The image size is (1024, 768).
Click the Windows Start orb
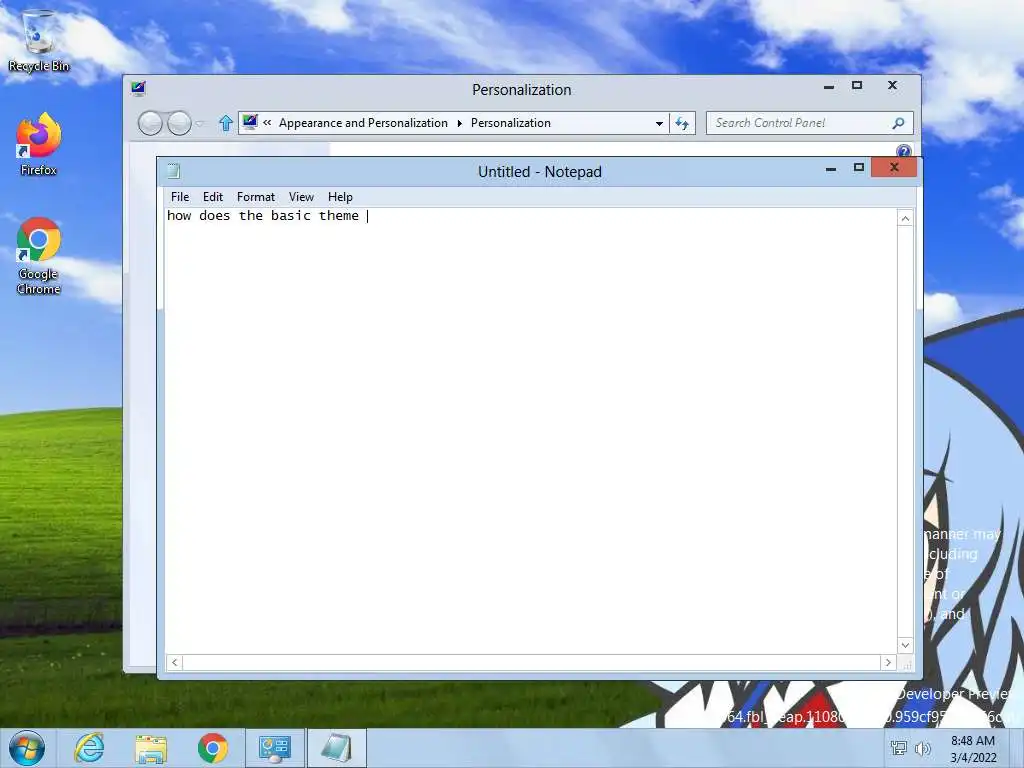pos(27,748)
